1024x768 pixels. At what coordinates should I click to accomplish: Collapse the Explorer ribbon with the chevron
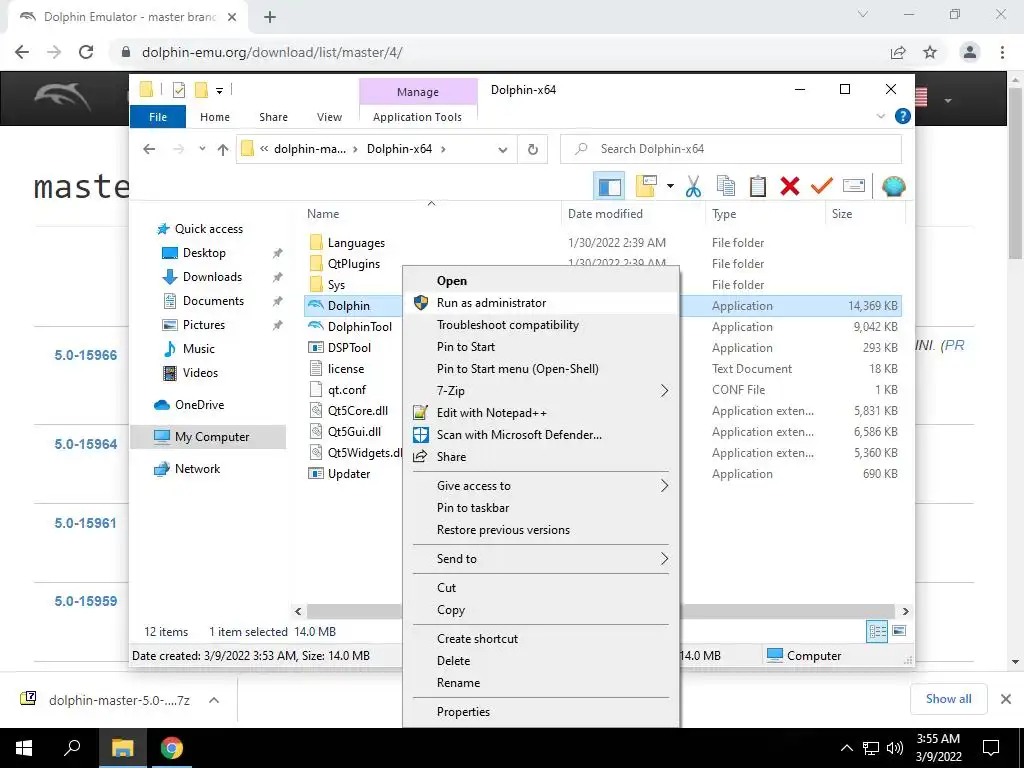point(880,116)
